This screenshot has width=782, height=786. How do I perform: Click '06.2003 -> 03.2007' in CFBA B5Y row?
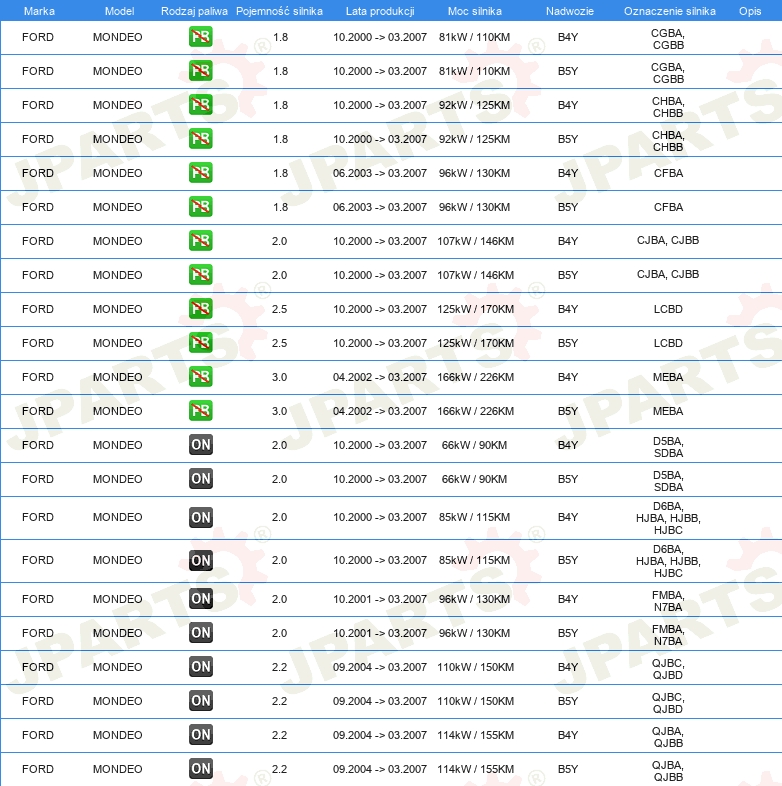380,207
